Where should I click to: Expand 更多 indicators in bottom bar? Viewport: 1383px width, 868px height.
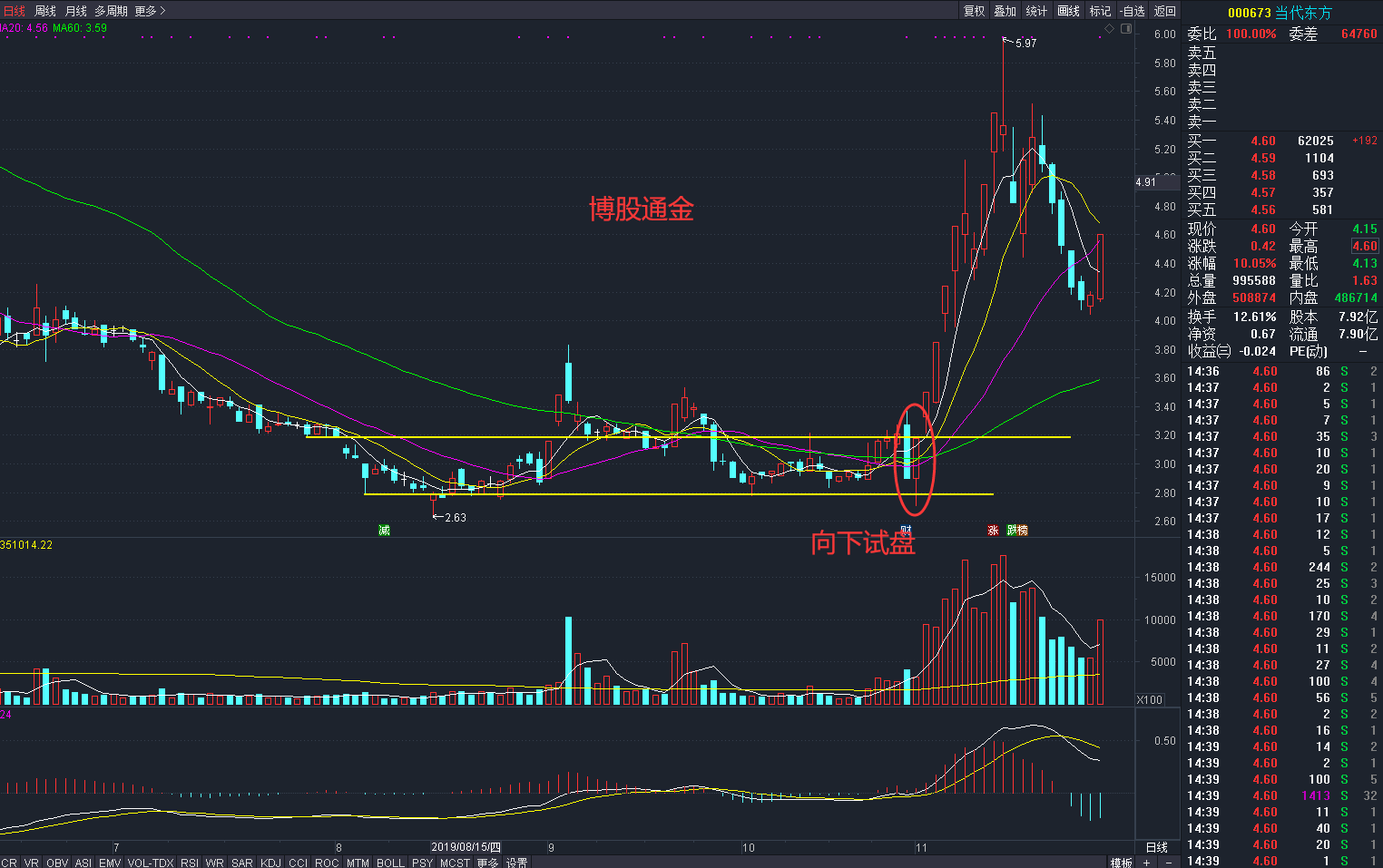[488, 863]
